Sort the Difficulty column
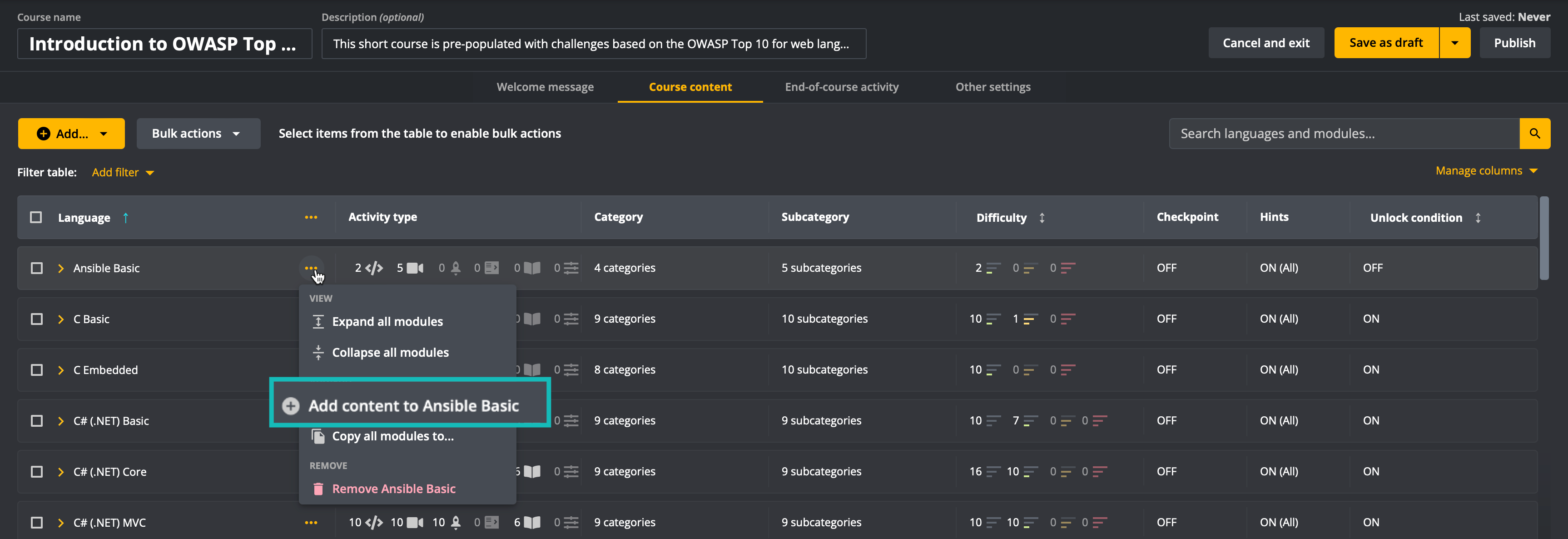 coord(1042,217)
